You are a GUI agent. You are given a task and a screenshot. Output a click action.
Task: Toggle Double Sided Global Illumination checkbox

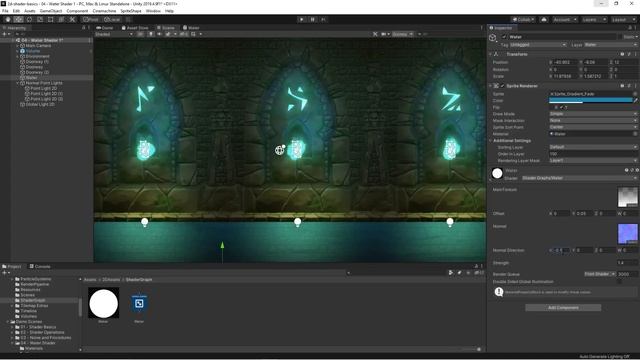620,282
